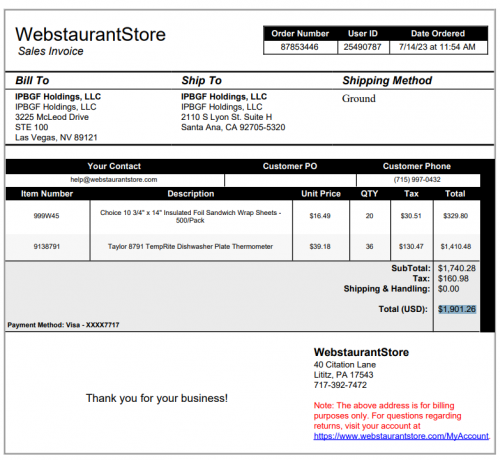Image resolution: width=500 pixels, height=460 pixels.
Task: Click 40 Citation Lane address line
Action: (x=345, y=365)
